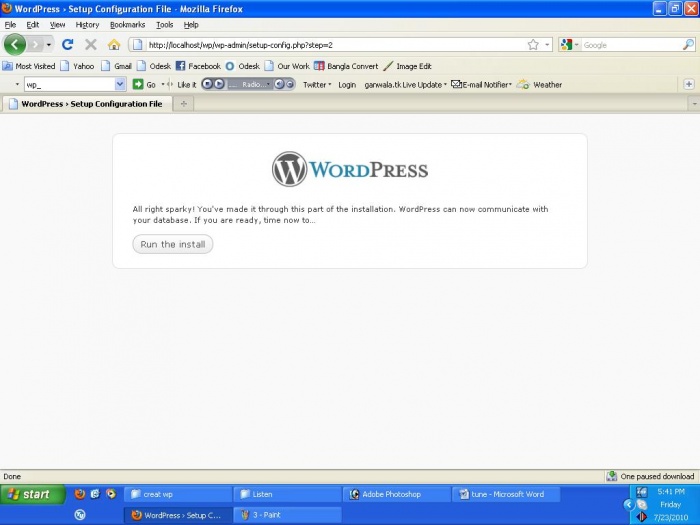Click into the Google search box
The image size is (700, 525).
pos(632,45)
